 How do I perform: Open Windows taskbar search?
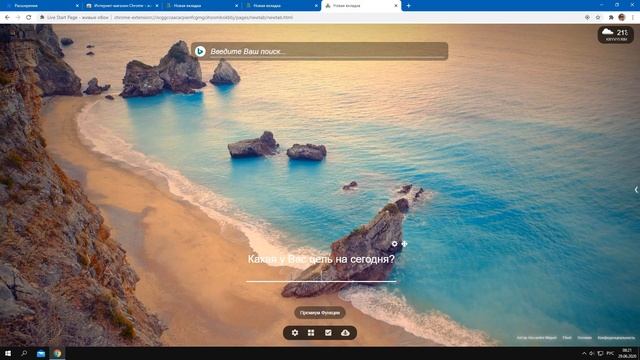[24, 353]
